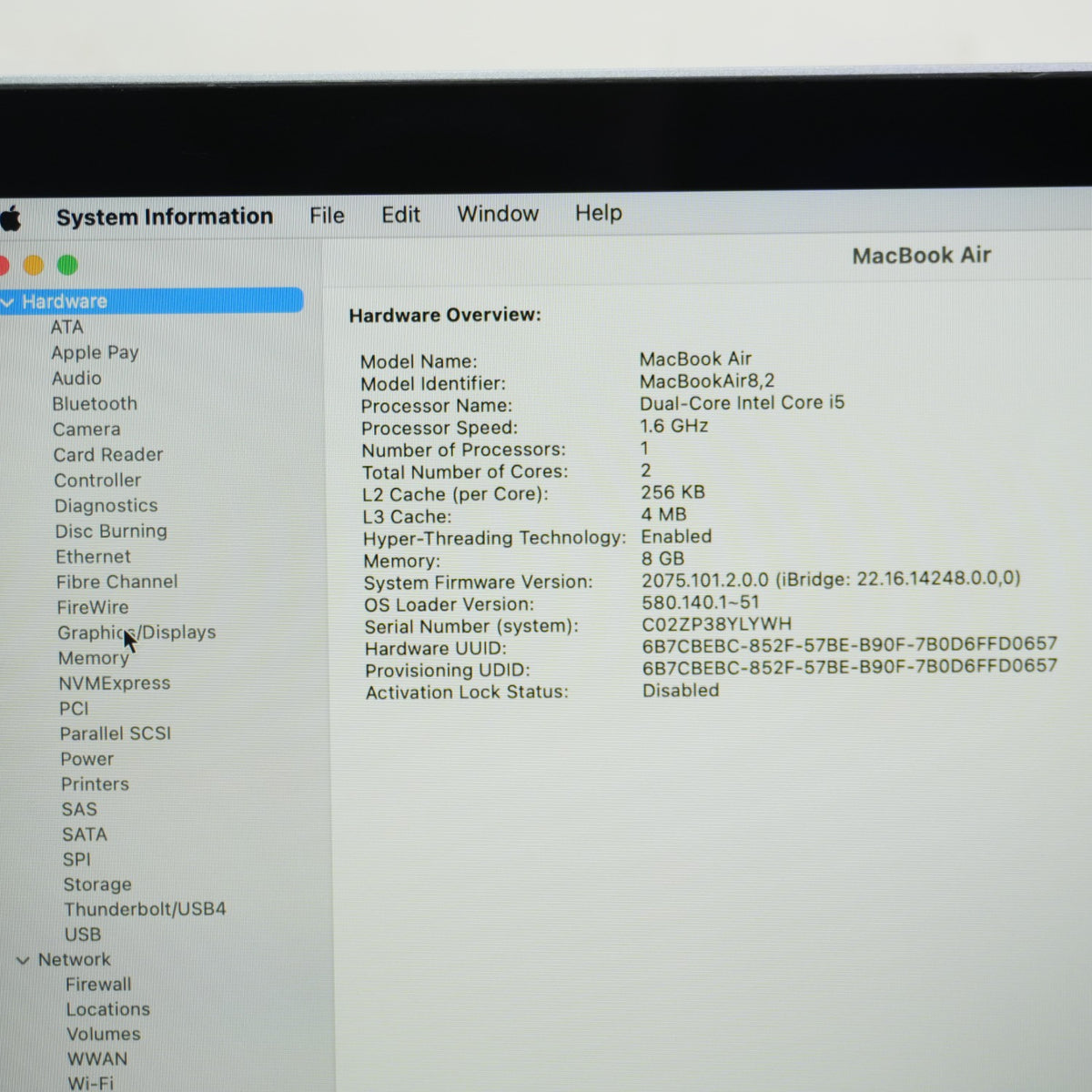1092x1092 pixels.
Task: Select Power in the sidebar
Action: (x=87, y=759)
